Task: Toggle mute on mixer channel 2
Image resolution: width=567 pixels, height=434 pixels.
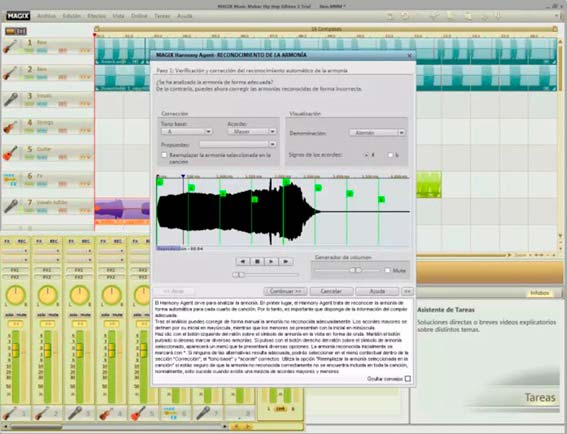Action: click(x=53, y=315)
